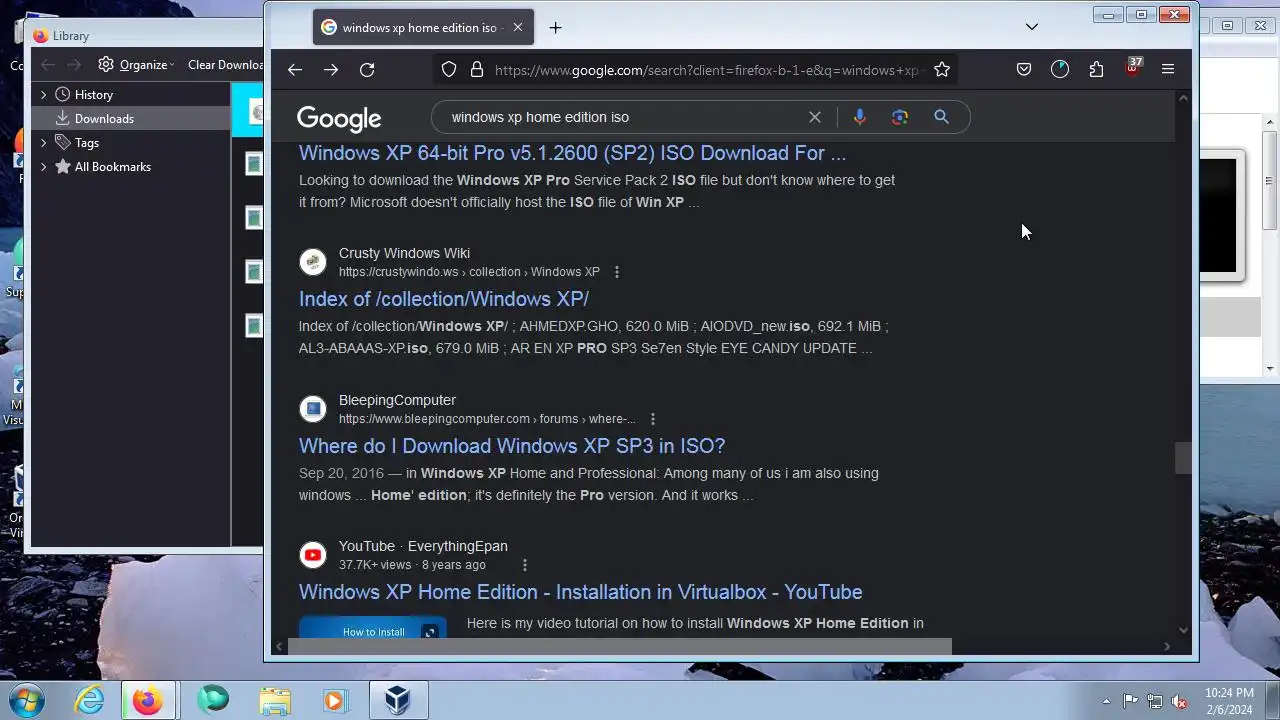
Task: Search by voice microphone icon
Action: click(x=859, y=117)
